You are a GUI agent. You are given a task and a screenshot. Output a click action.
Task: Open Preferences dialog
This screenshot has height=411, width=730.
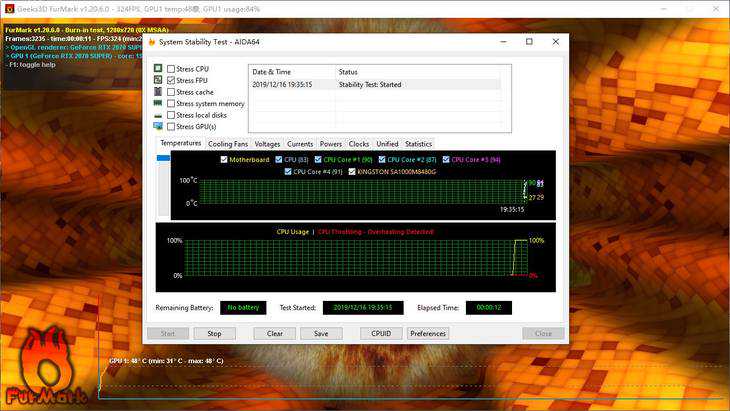coord(428,333)
